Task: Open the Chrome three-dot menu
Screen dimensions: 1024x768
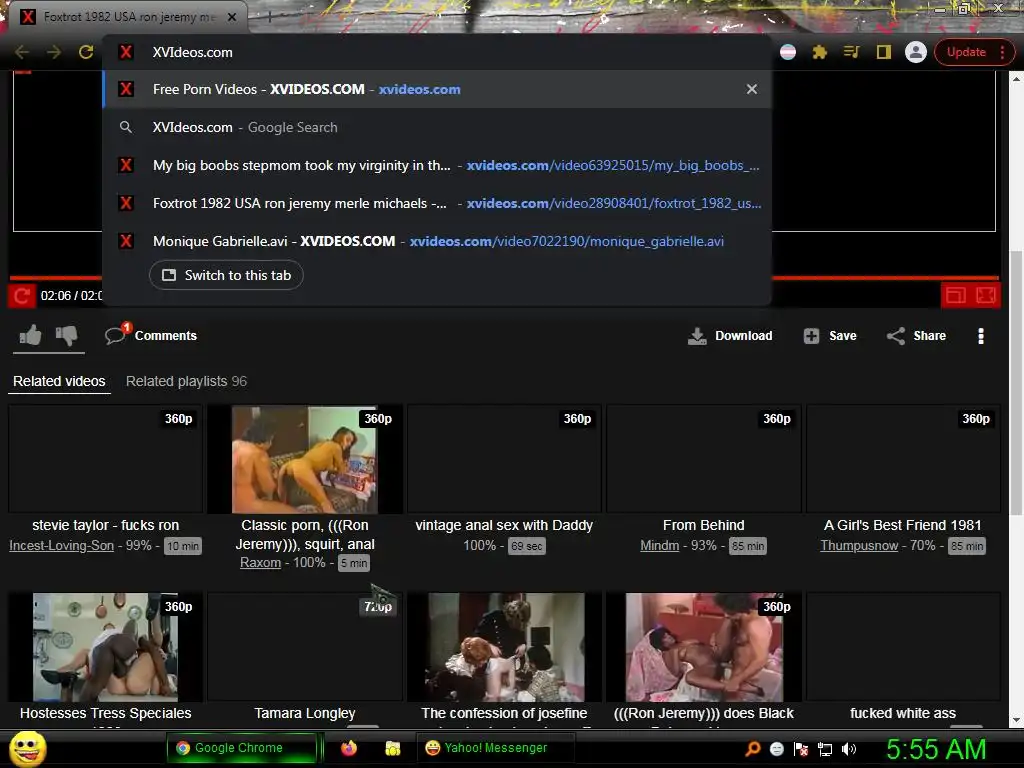Action: tap(1002, 52)
